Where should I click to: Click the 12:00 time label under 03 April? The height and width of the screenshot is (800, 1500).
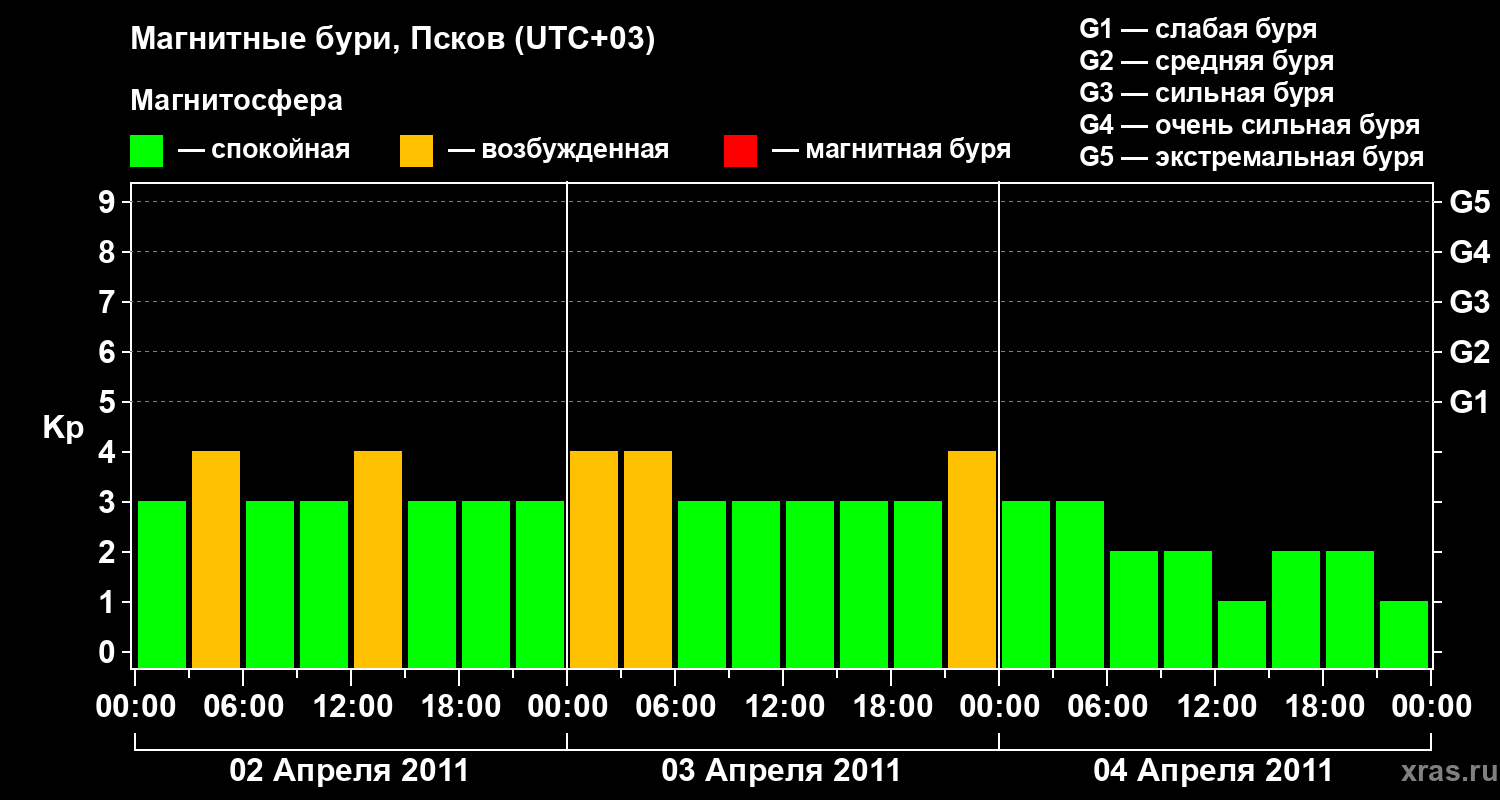(x=783, y=707)
